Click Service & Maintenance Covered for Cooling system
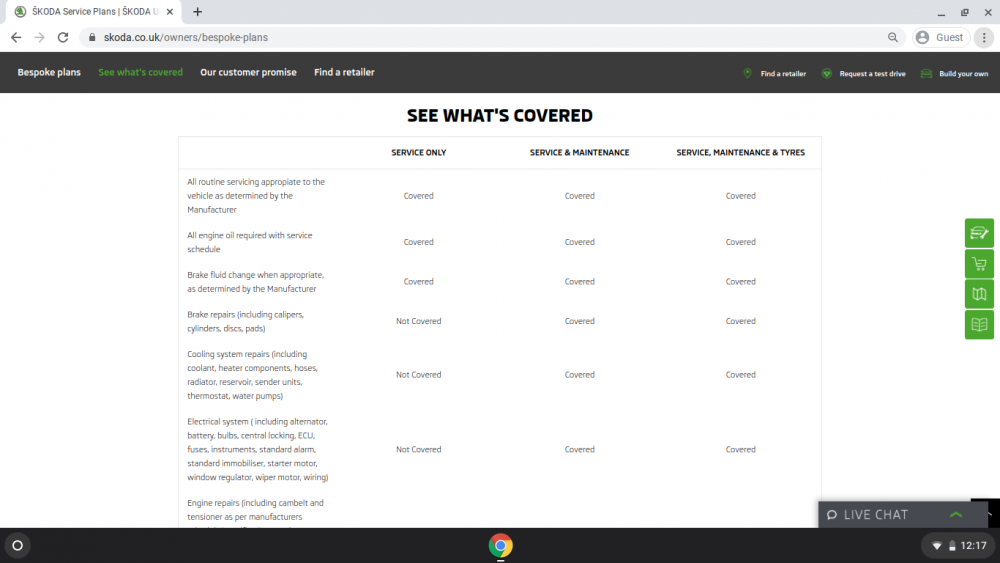 point(579,375)
